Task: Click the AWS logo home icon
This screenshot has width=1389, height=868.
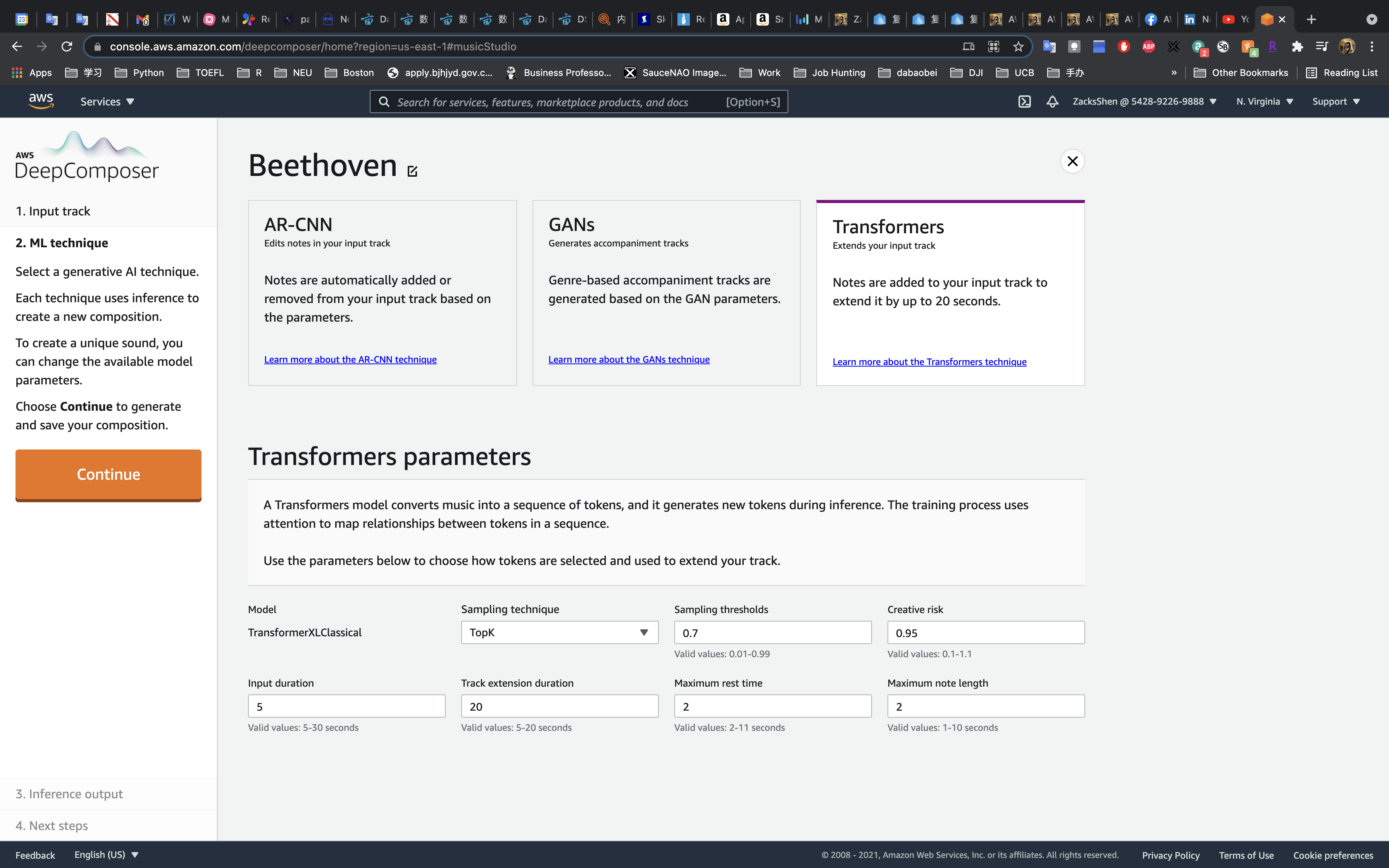Action: coord(41,101)
